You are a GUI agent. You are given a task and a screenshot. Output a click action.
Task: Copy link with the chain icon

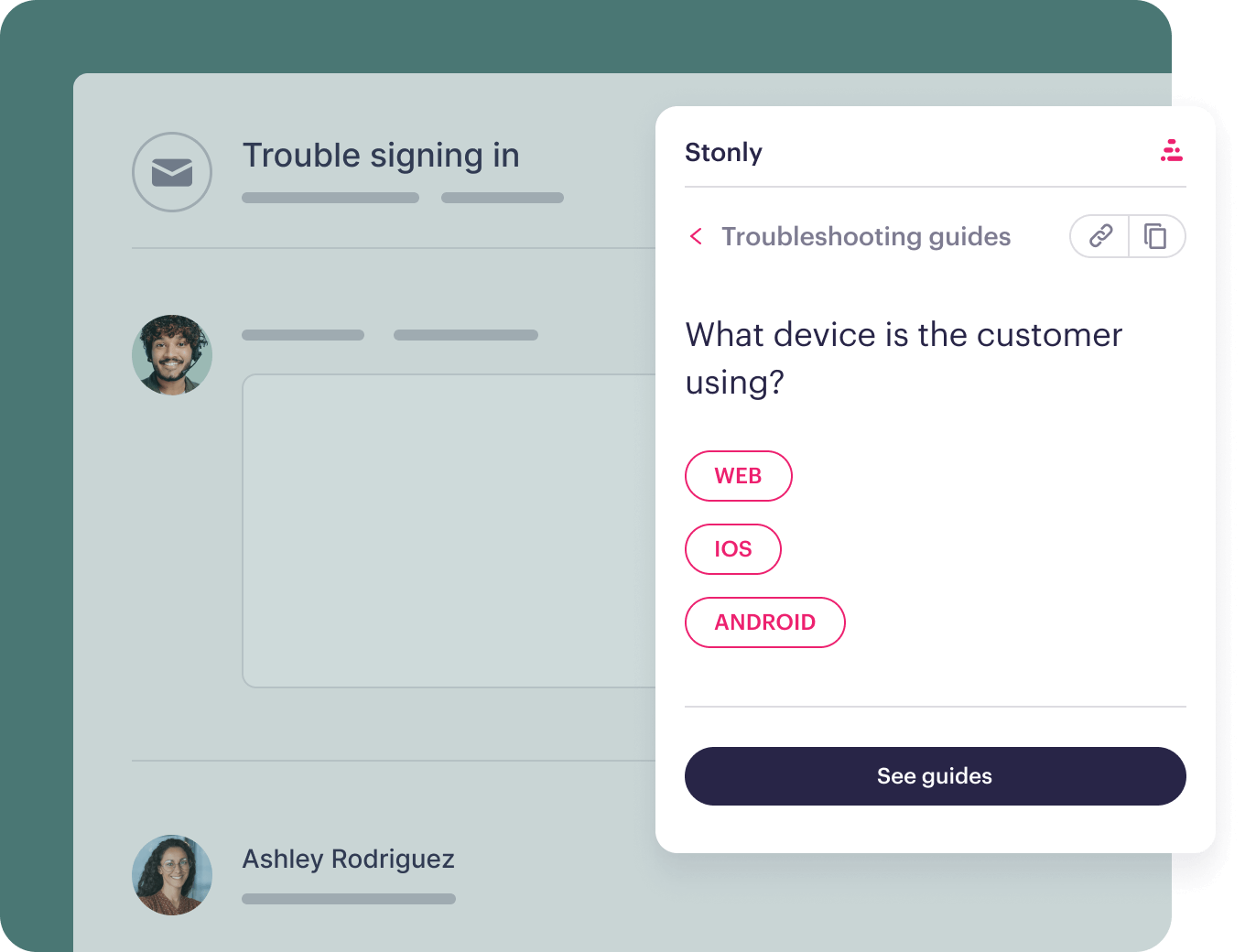click(1100, 236)
